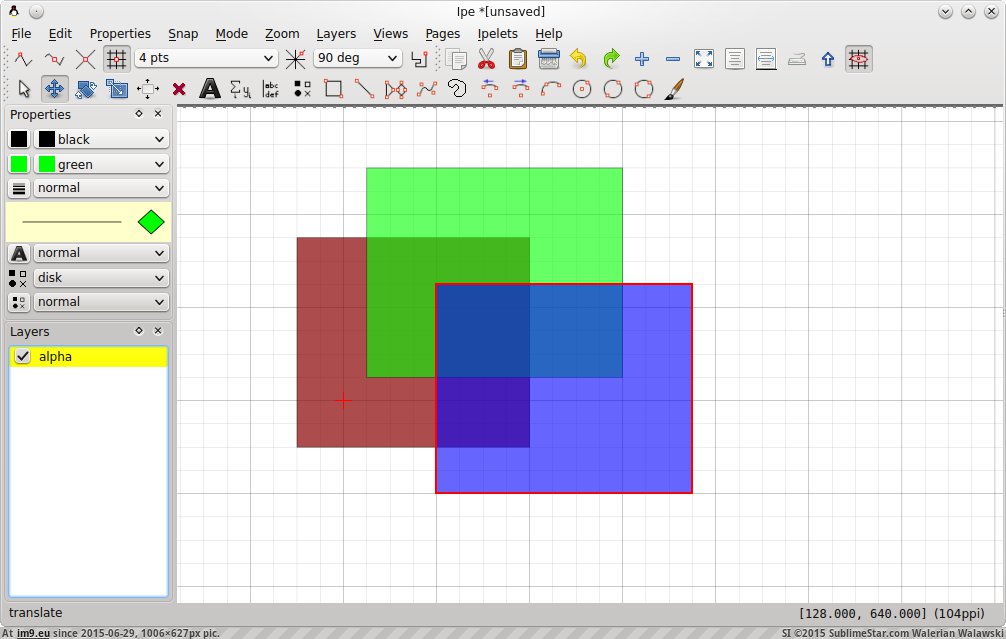Click the scissors Cut icon
The image size is (1006, 639).
(x=486, y=59)
